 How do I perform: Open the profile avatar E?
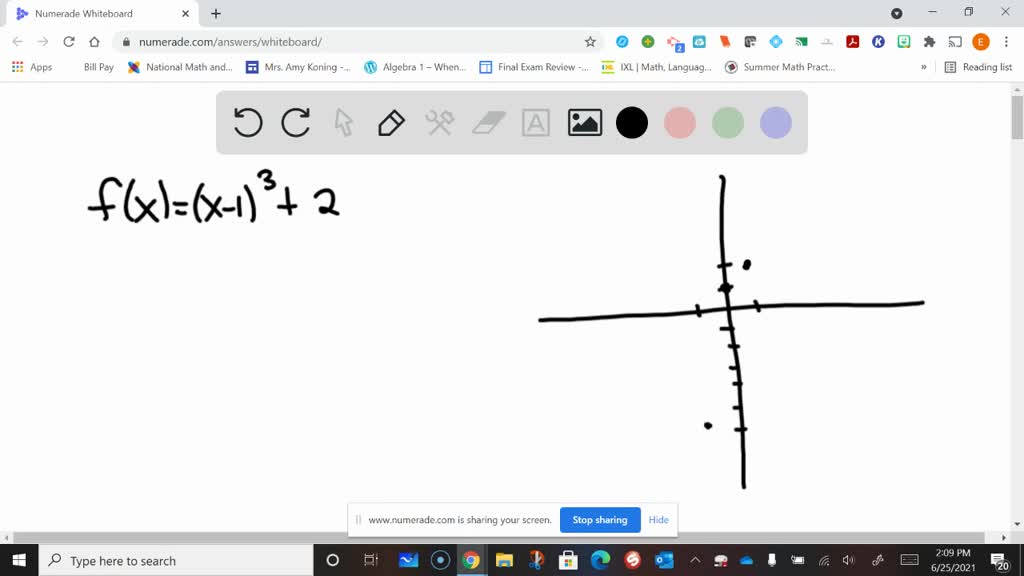[x=980, y=42]
